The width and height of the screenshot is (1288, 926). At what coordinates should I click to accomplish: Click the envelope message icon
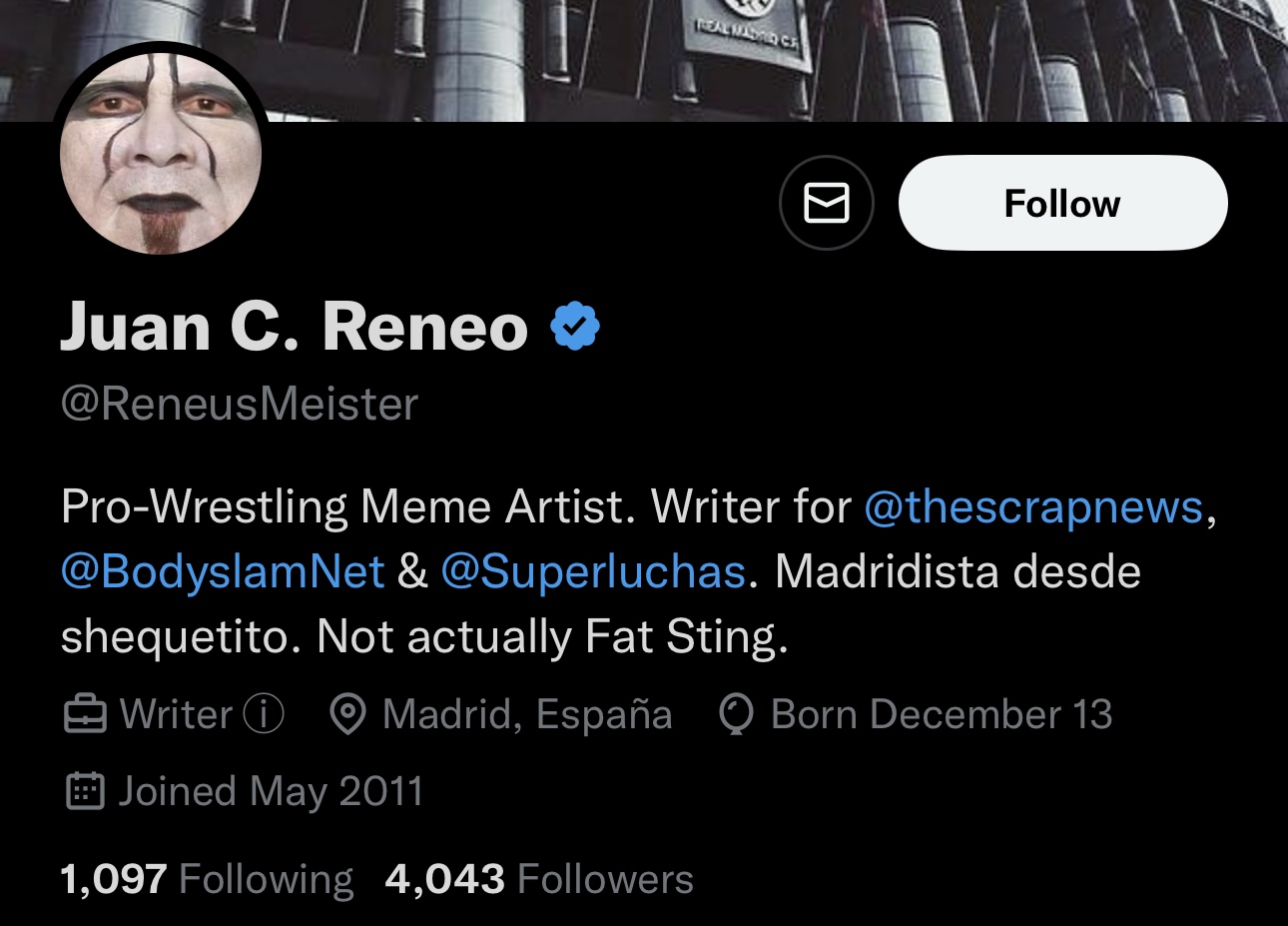click(x=826, y=203)
